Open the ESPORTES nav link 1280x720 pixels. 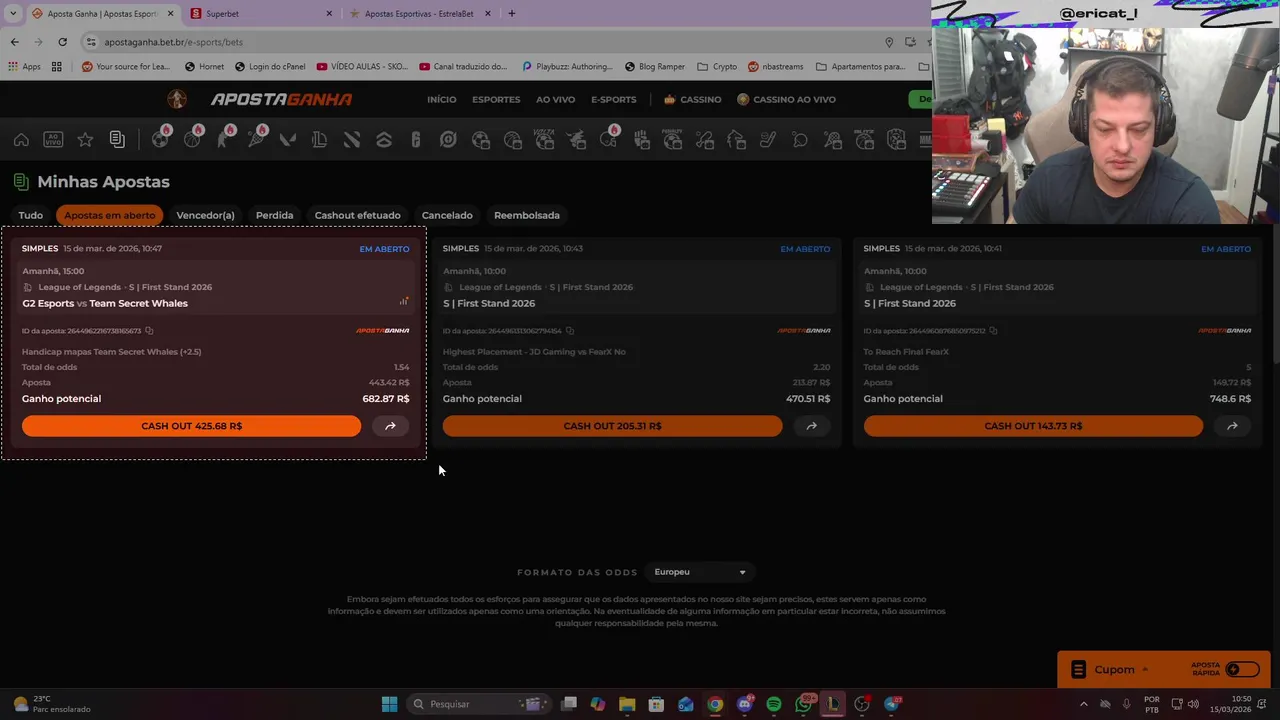pos(496,99)
